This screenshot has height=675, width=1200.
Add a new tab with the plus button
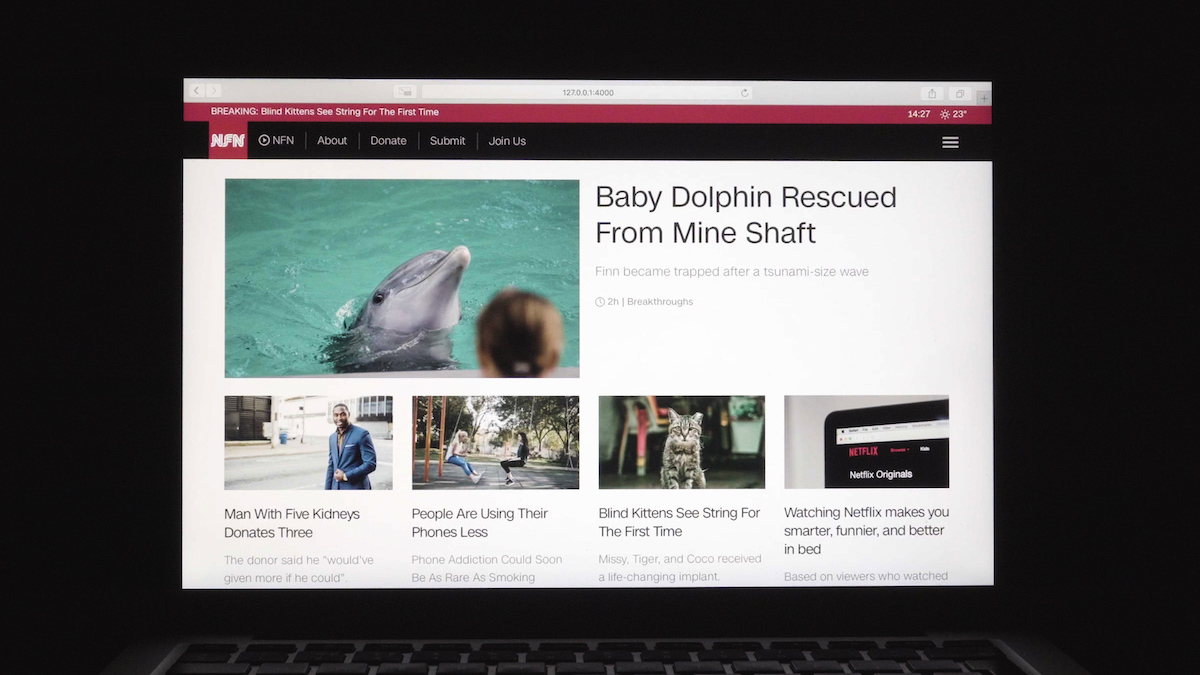(x=983, y=97)
